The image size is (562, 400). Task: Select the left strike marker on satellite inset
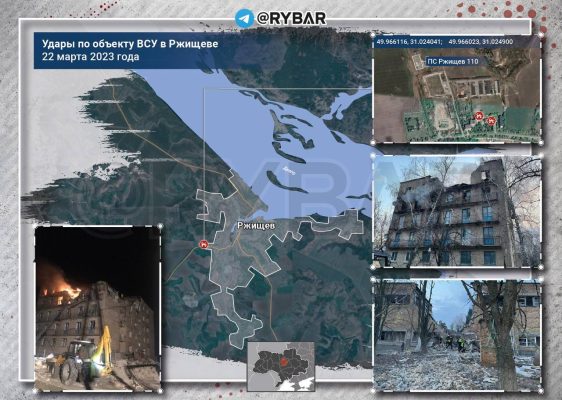coord(479,116)
